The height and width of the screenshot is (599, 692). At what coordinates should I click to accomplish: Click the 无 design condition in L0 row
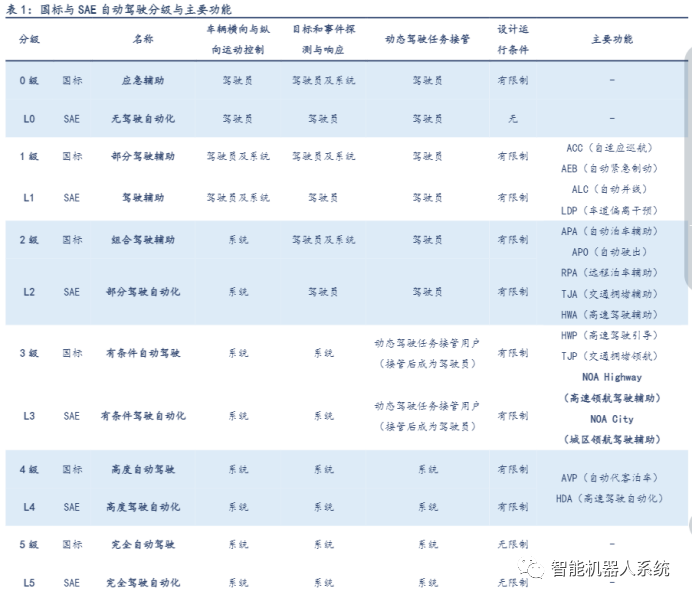pos(513,119)
